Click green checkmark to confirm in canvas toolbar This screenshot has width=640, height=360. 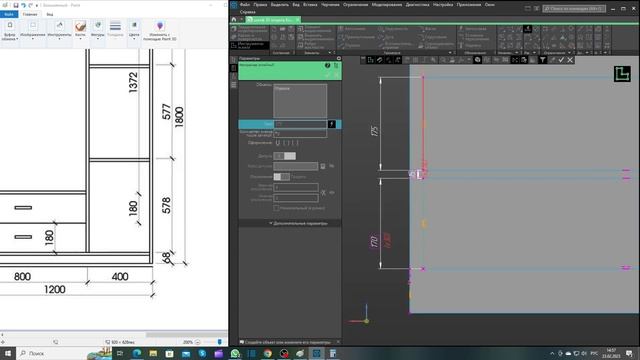[x=561, y=60]
